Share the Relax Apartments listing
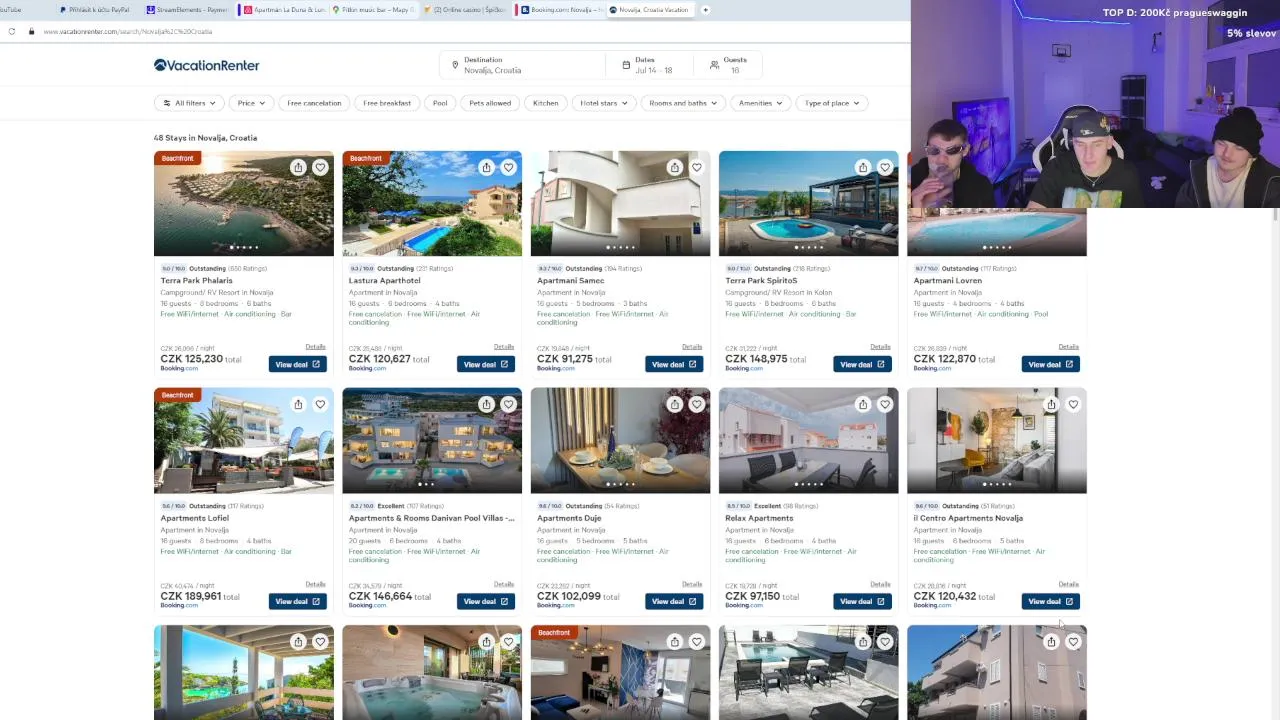Image resolution: width=1280 pixels, height=720 pixels. tap(863, 404)
